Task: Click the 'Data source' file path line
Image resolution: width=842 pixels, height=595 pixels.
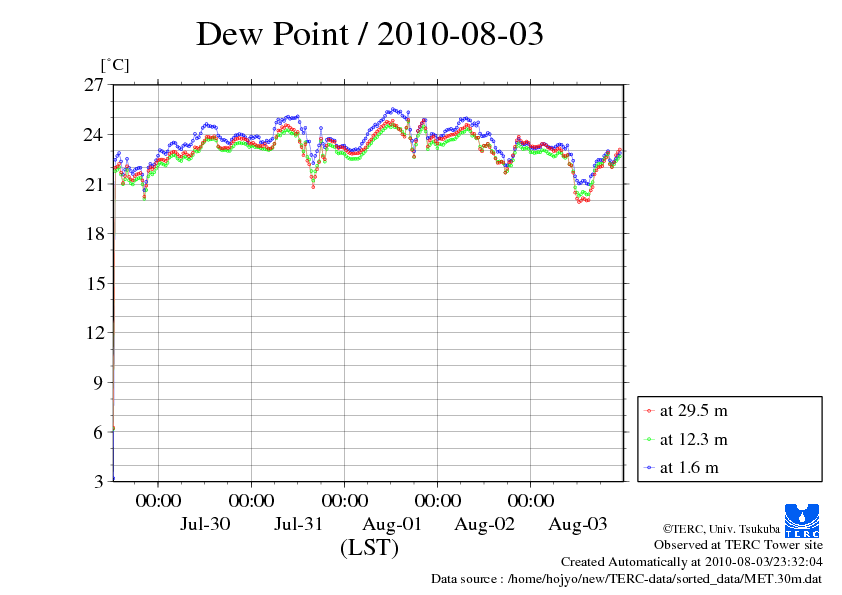Action: (627, 579)
